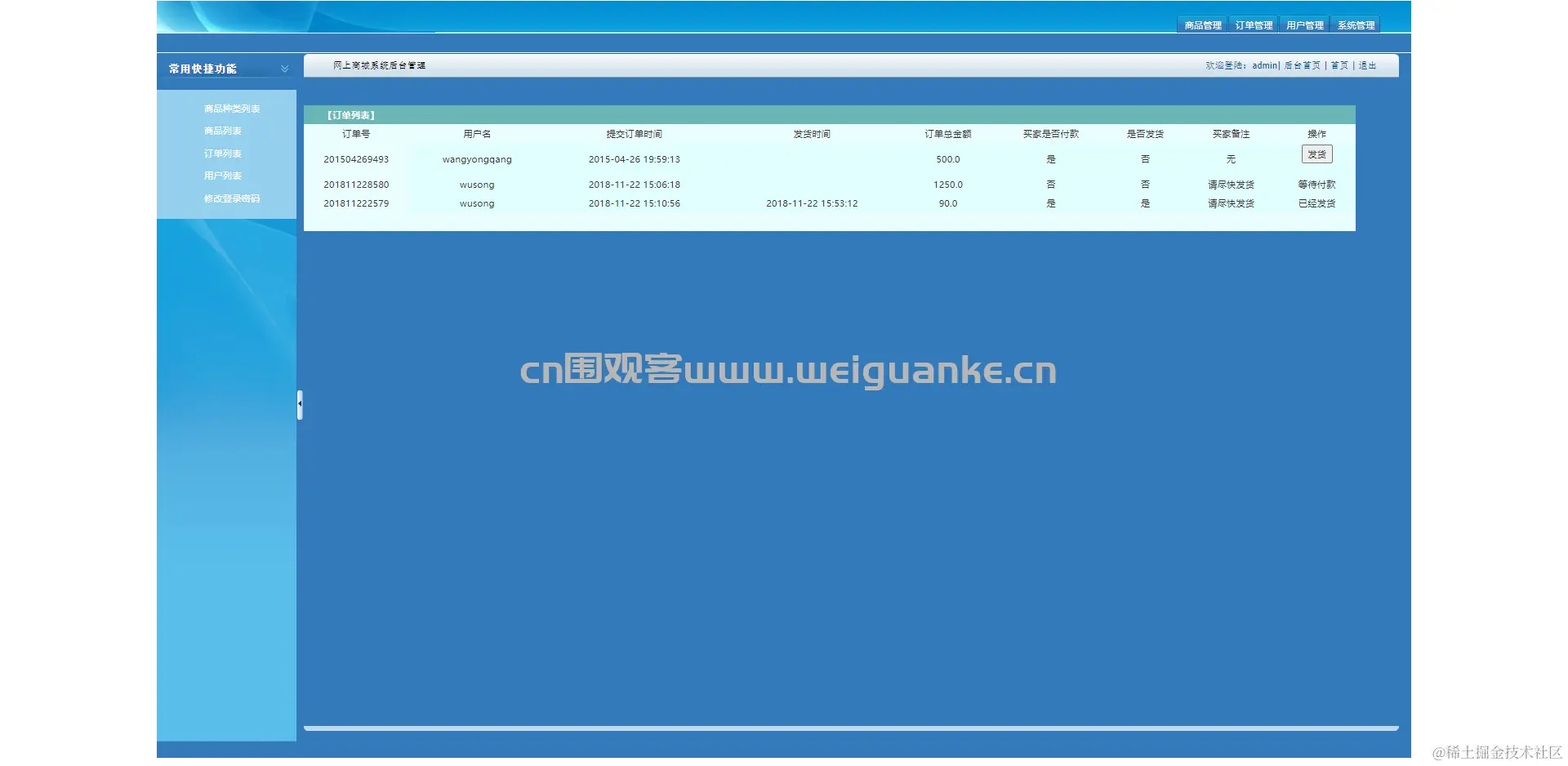The image size is (1568, 766).
Task: Click the 用户名 column header
Action: (x=477, y=134)
